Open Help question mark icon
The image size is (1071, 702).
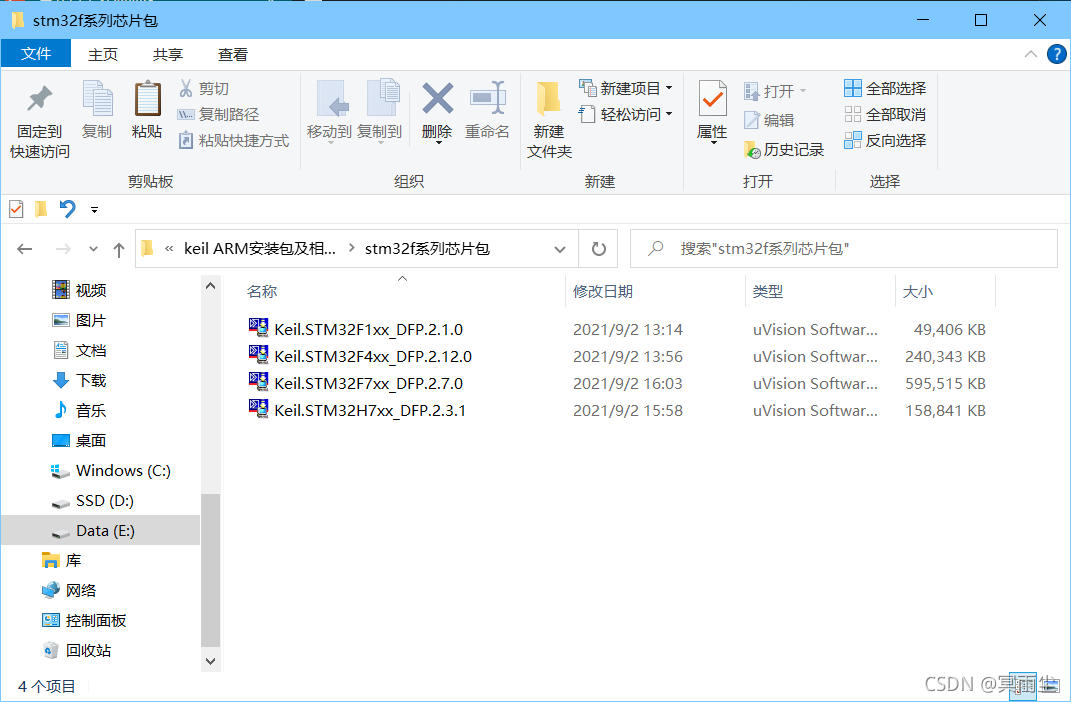point(1057,54)
